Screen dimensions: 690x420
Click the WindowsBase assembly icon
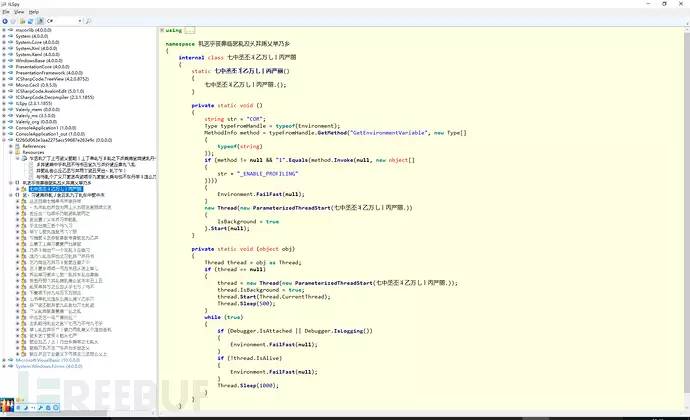click(11, 61)
